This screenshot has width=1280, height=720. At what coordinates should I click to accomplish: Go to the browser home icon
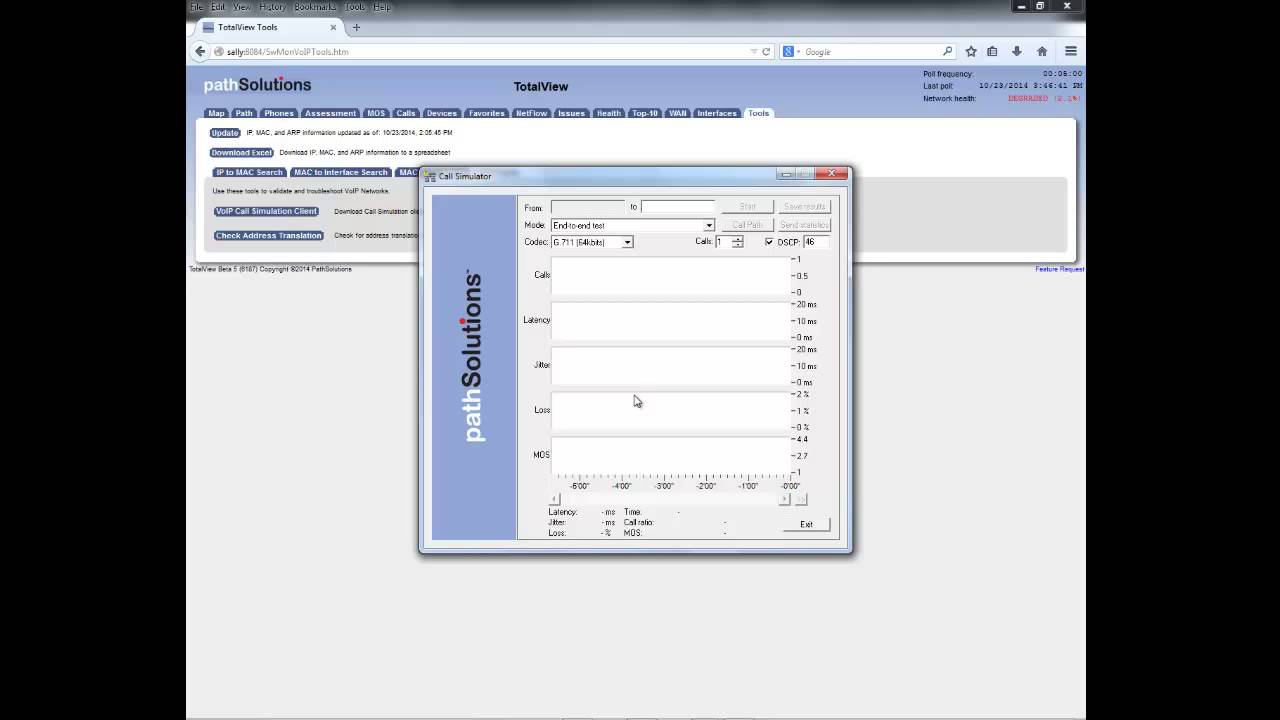tap(1041, 51)
